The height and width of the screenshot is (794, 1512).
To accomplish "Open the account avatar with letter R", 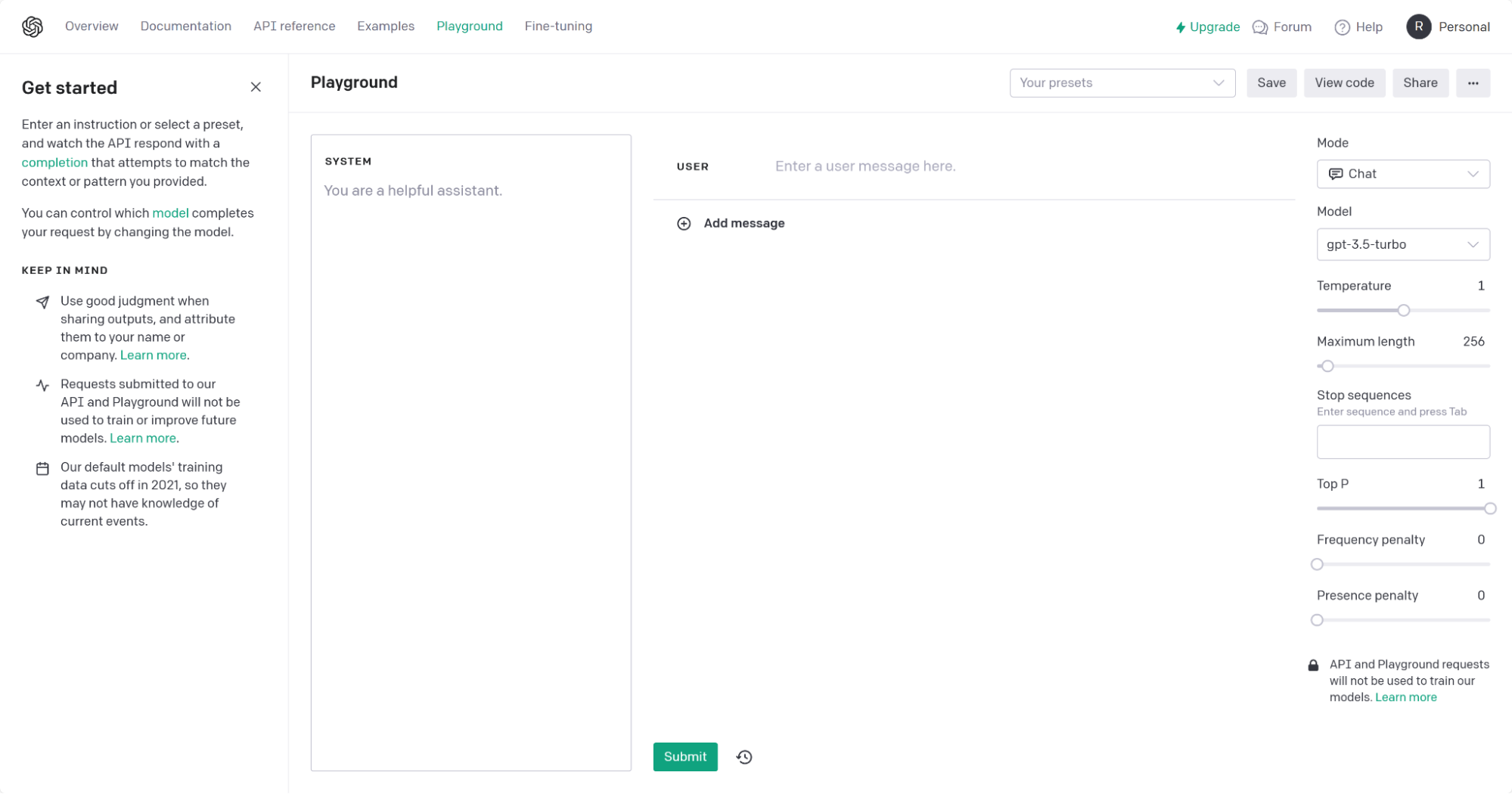I will pyautogui.click(x=1418, y=26).
